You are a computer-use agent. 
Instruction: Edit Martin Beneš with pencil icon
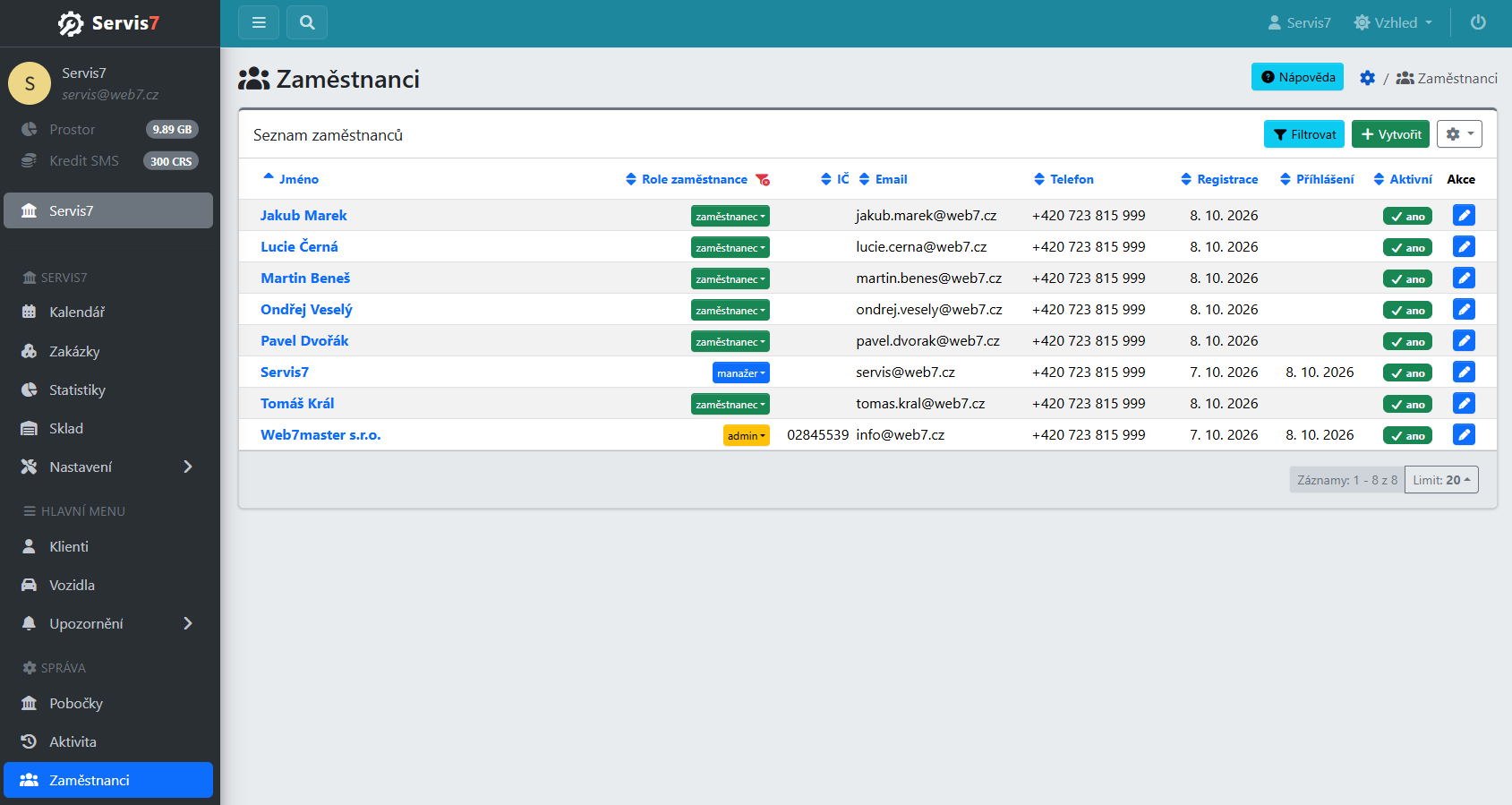pos(1464,278)
